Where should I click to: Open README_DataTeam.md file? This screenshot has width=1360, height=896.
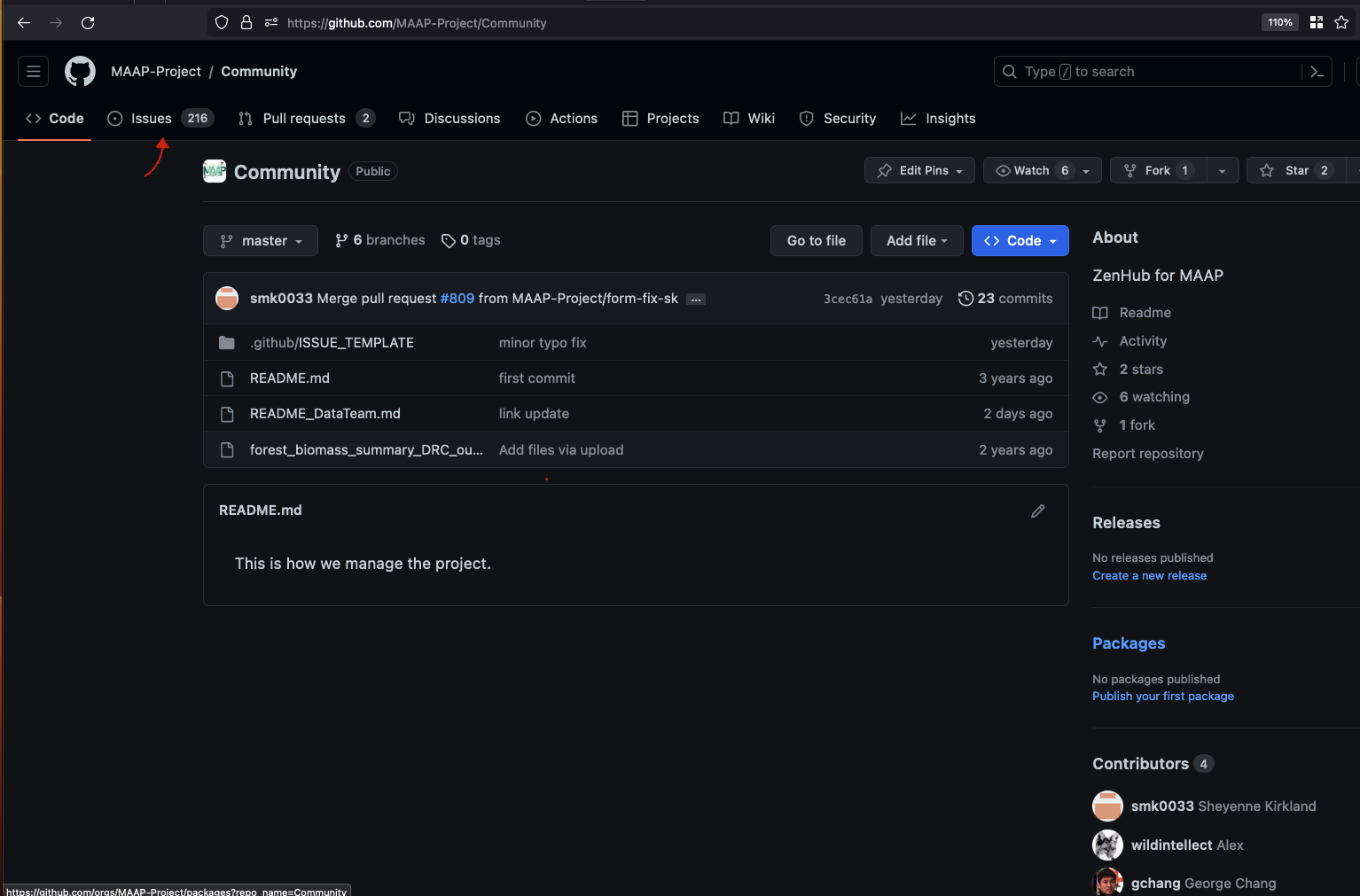pos(325,414)
